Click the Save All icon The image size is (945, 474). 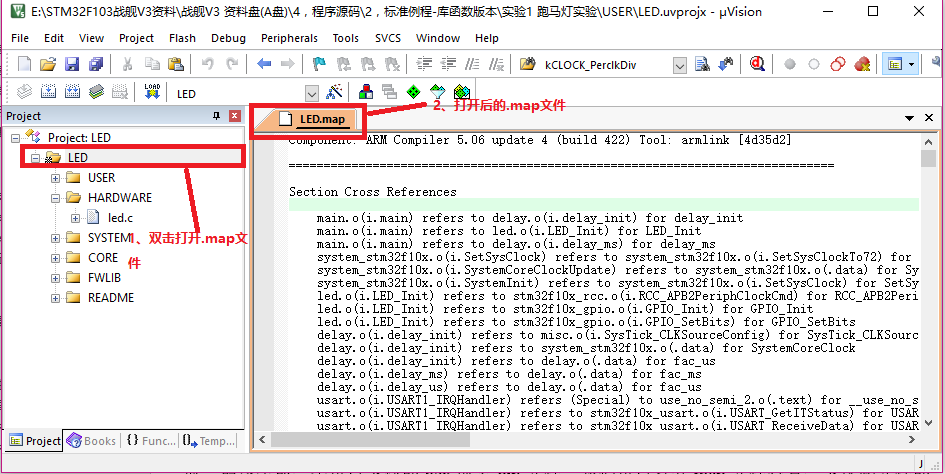(96, 64)
